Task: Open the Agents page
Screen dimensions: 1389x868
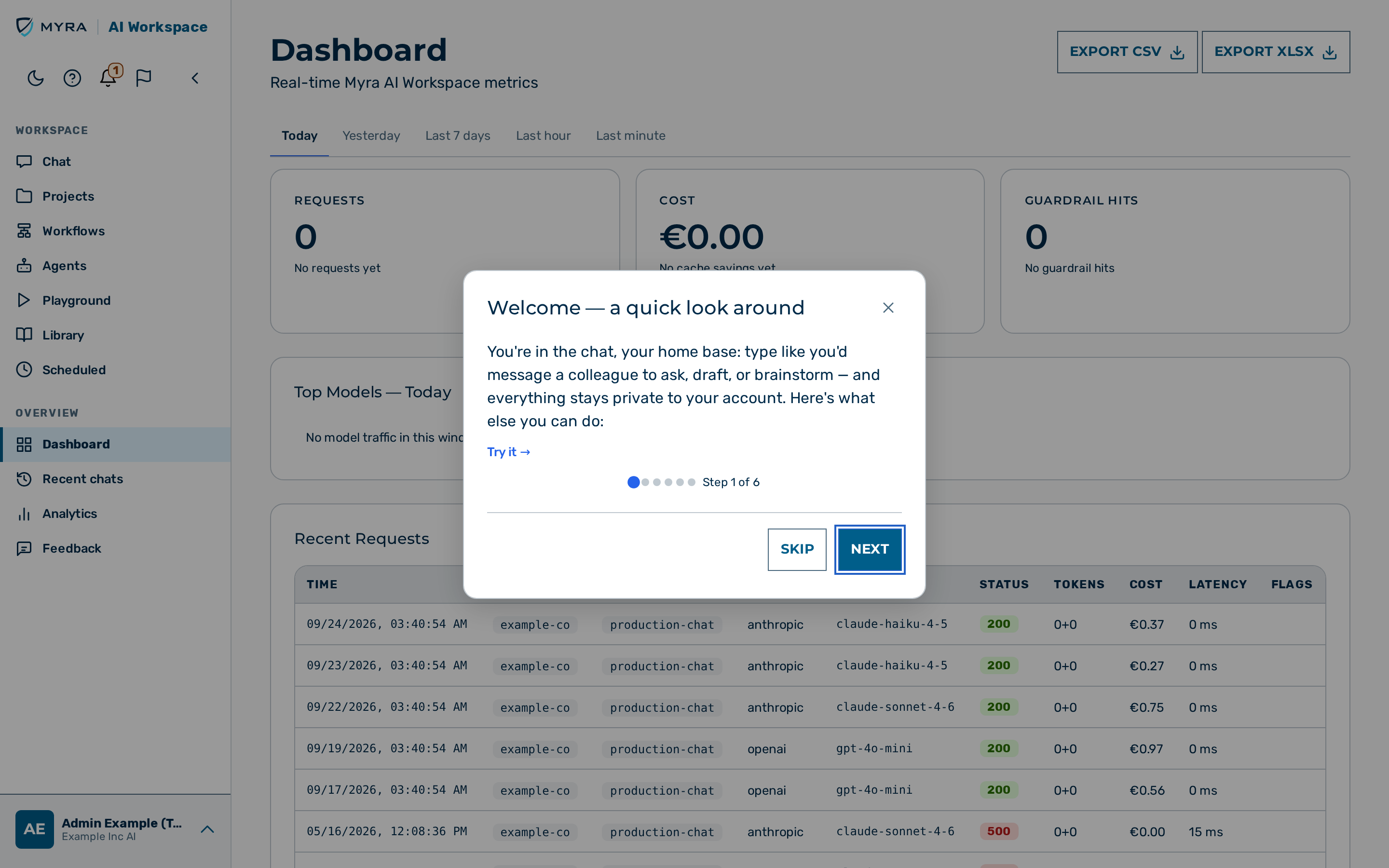Action: (115, 266)
